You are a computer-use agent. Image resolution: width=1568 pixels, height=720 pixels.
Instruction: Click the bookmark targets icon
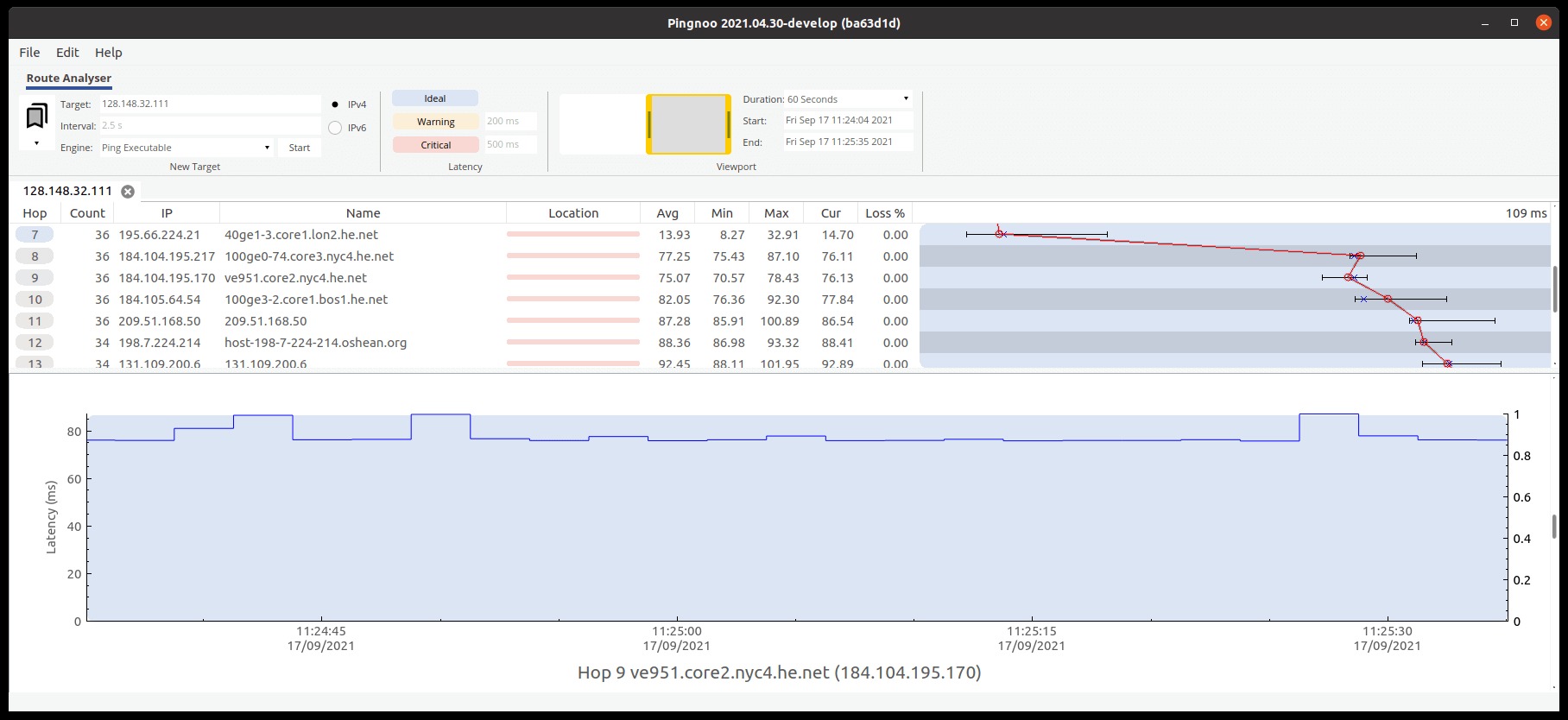click(x=36, y=117)
